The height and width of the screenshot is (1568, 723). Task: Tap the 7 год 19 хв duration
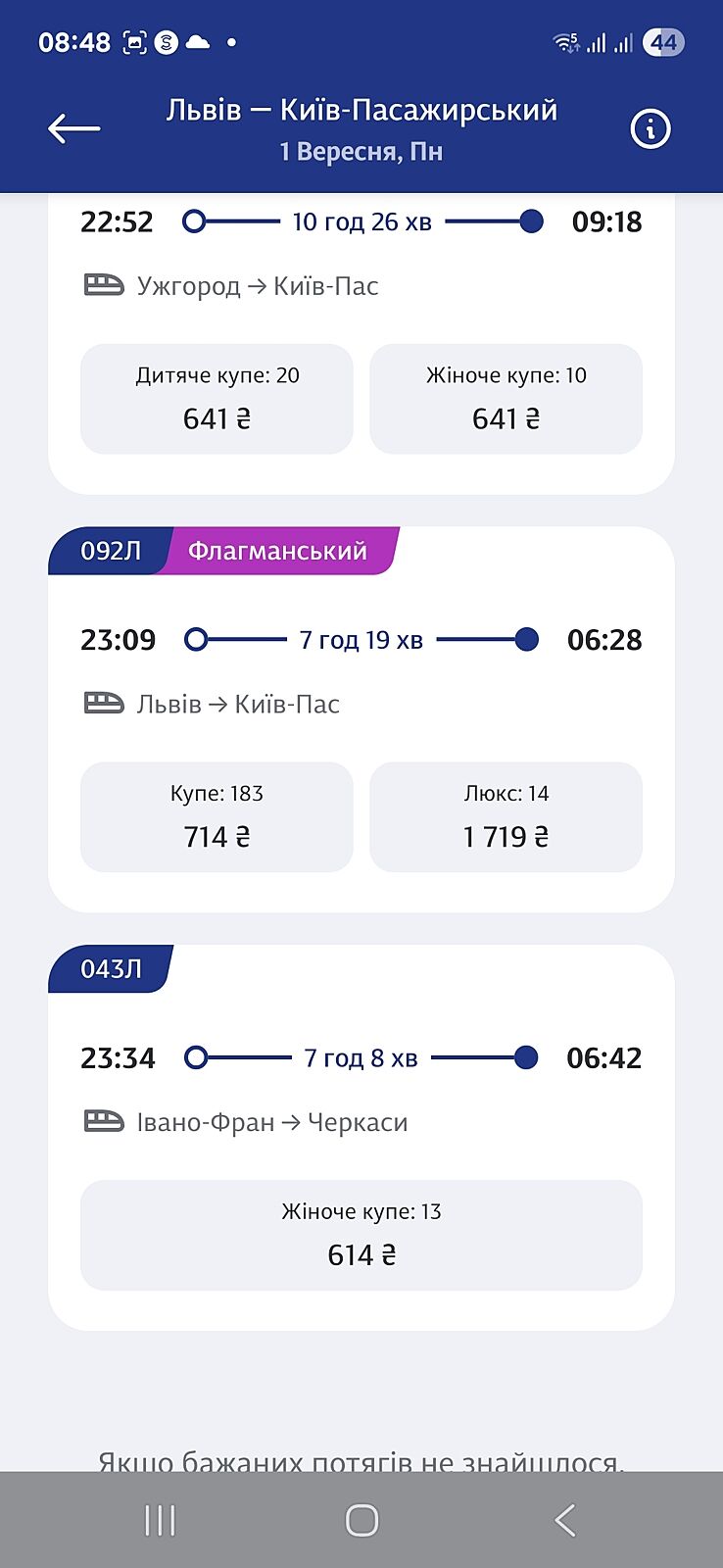[x=361, y=640]
